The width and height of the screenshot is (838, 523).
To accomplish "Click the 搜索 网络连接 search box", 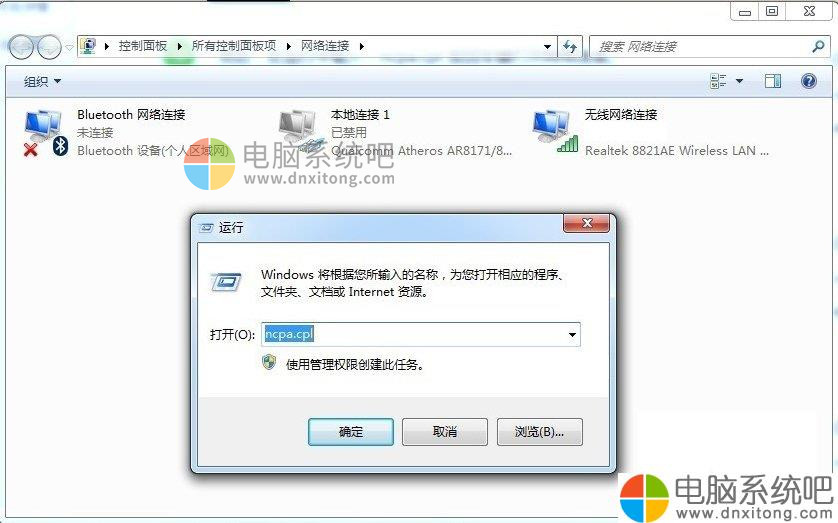I will [x=700, y=47].
